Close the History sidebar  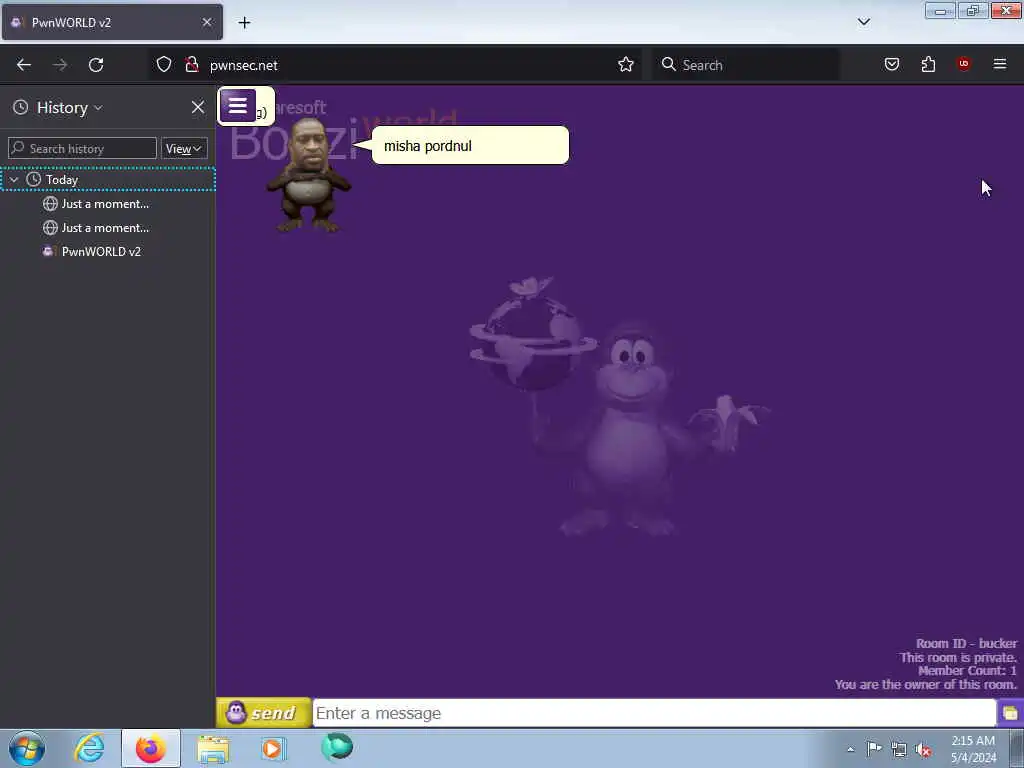click(198, 107)
